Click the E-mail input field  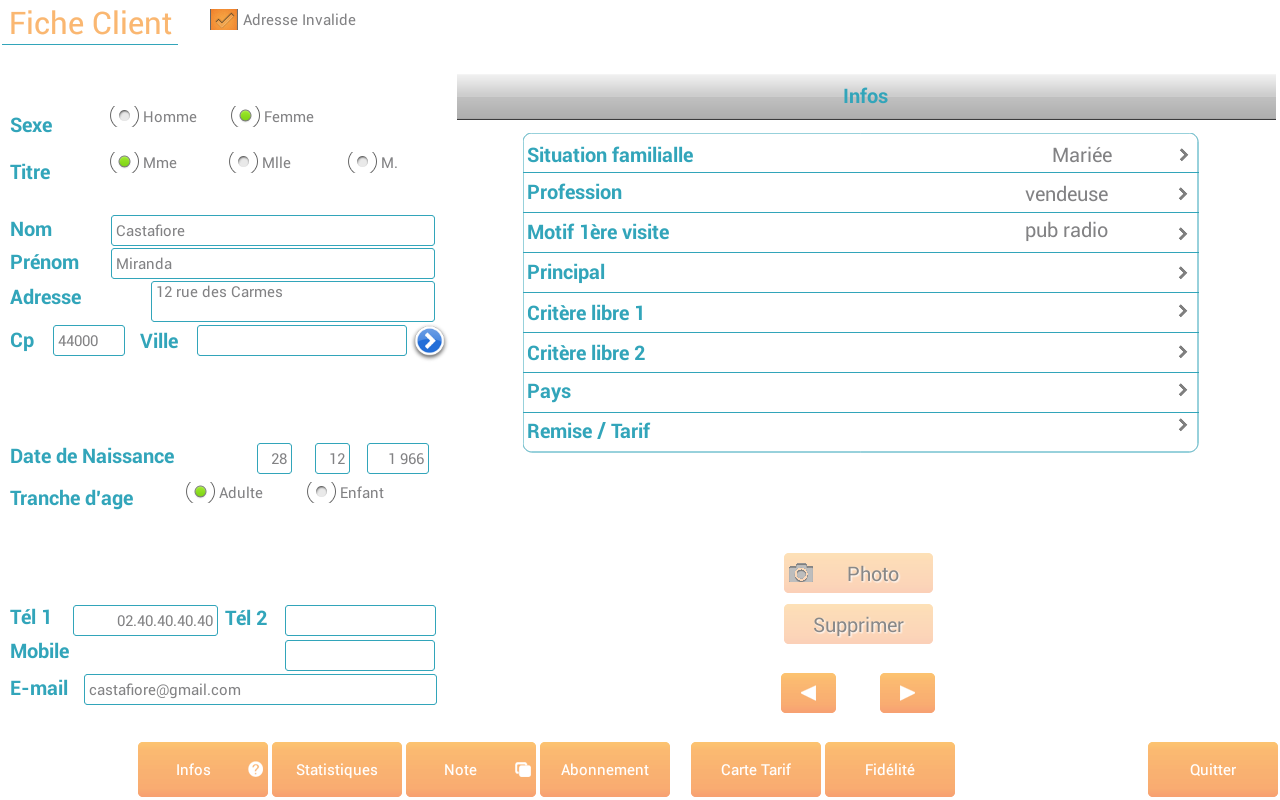coord(260,689)
